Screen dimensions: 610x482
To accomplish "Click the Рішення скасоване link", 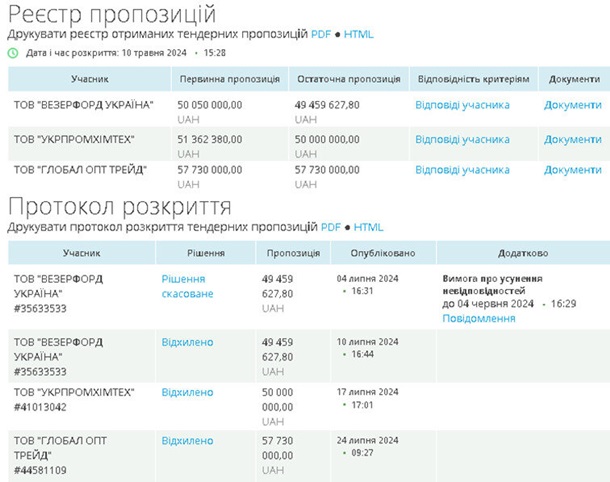I will [187, 286].
